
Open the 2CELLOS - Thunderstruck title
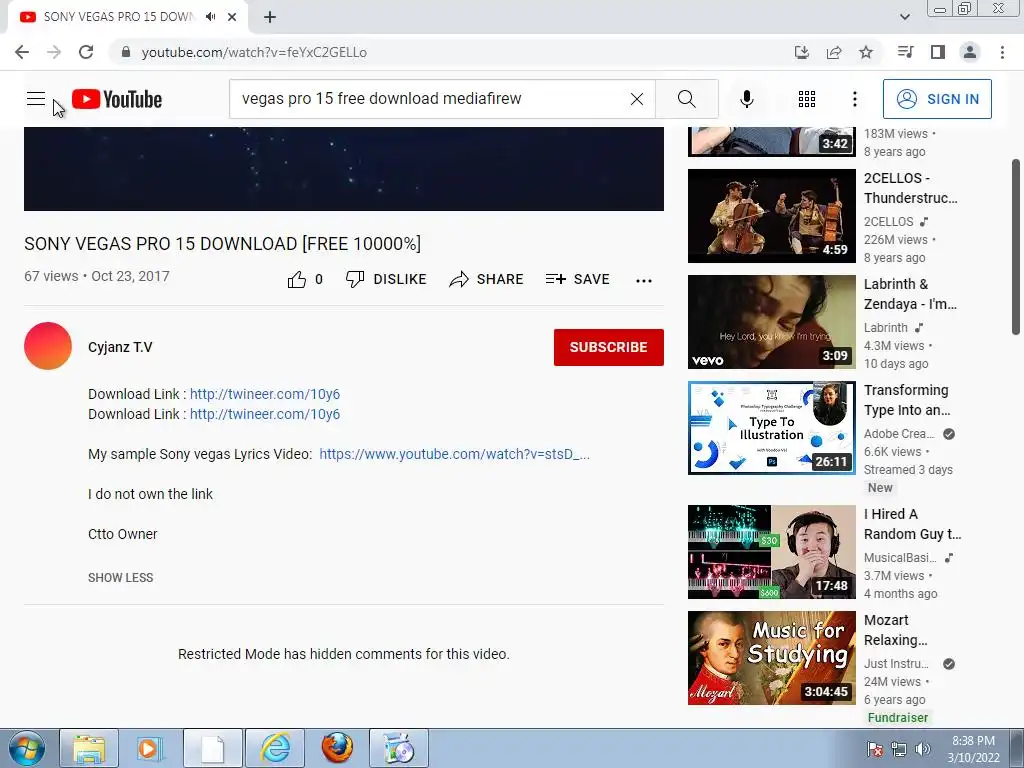[910, 188]
